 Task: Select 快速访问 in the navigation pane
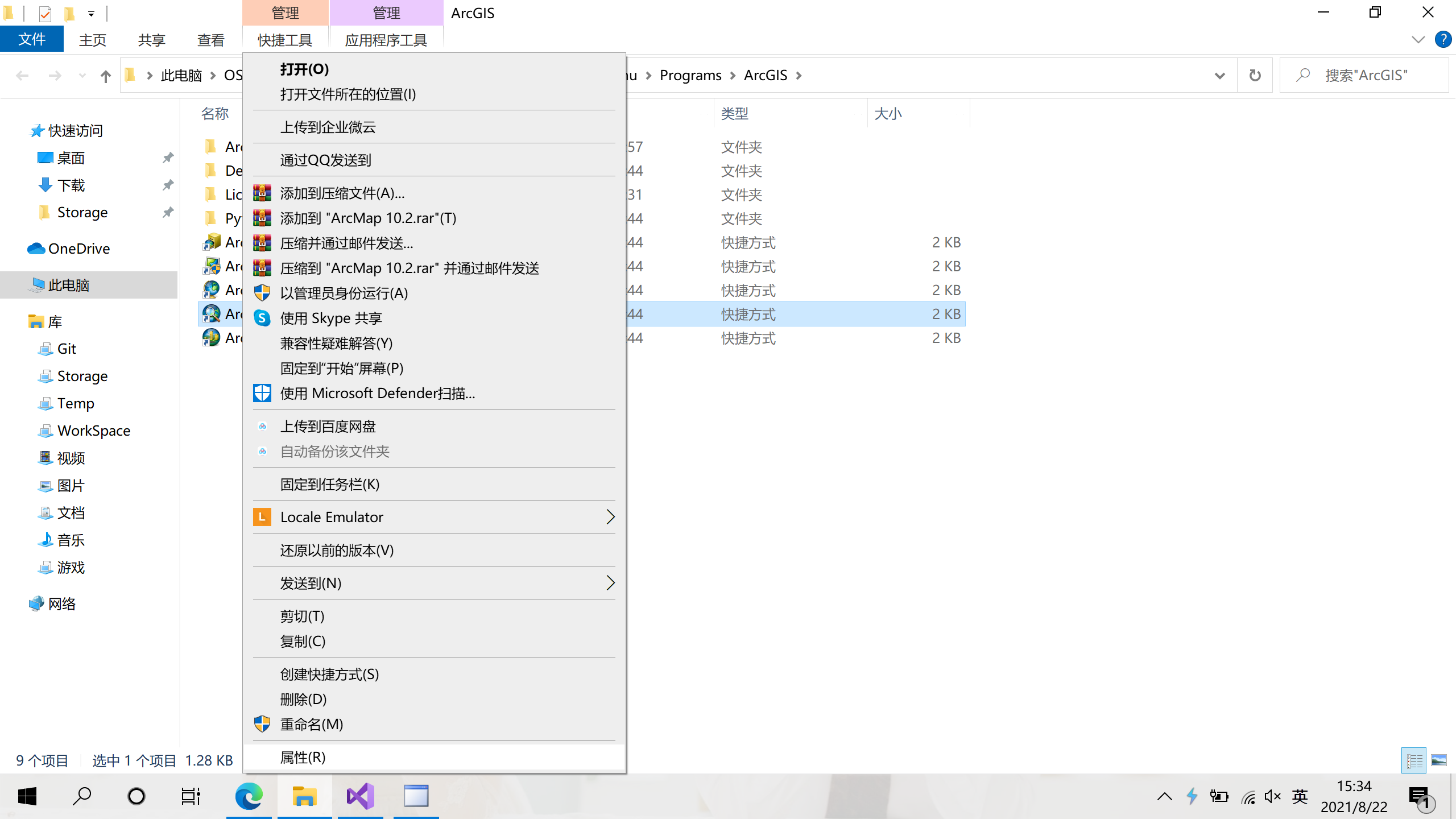pos(67,130)
